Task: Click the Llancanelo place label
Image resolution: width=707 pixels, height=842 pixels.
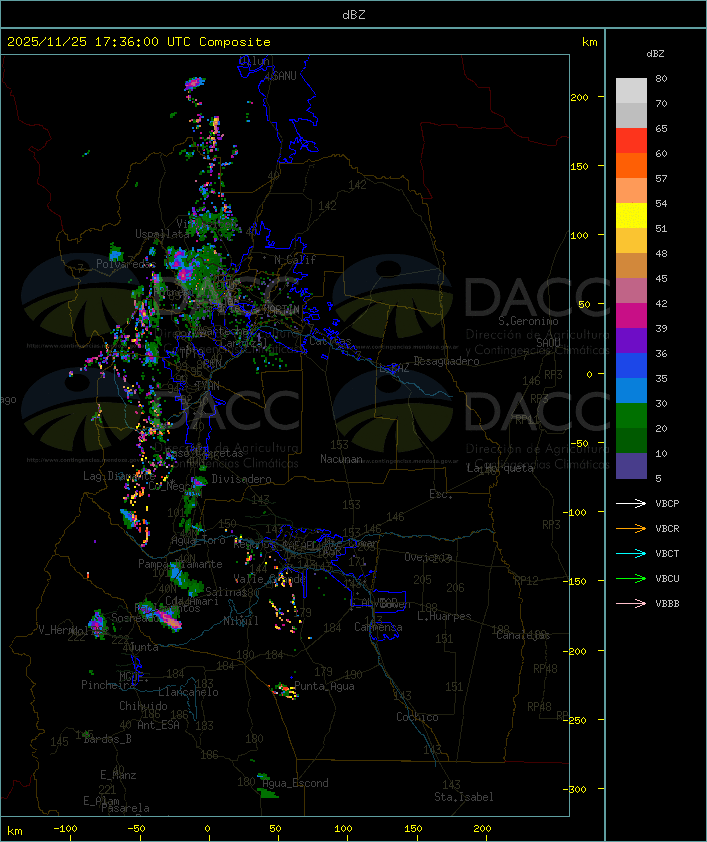Action: pyautogui.click(x=188, y=692)
